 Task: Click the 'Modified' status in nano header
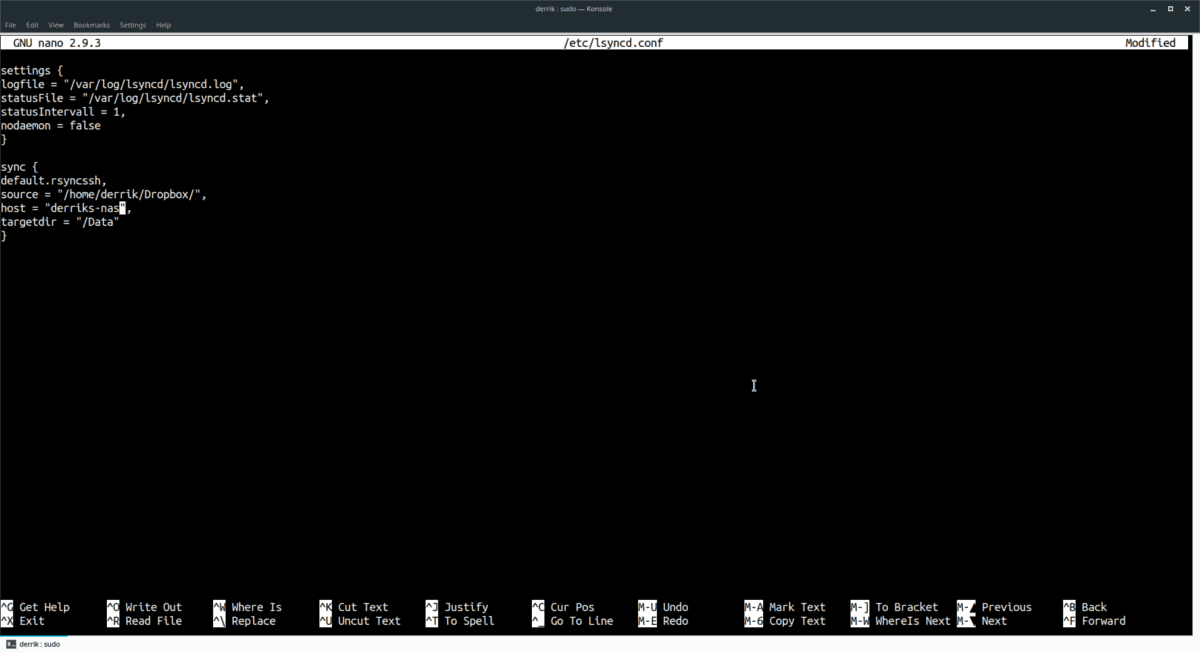pyautogui.click(x=1150, y=43)
